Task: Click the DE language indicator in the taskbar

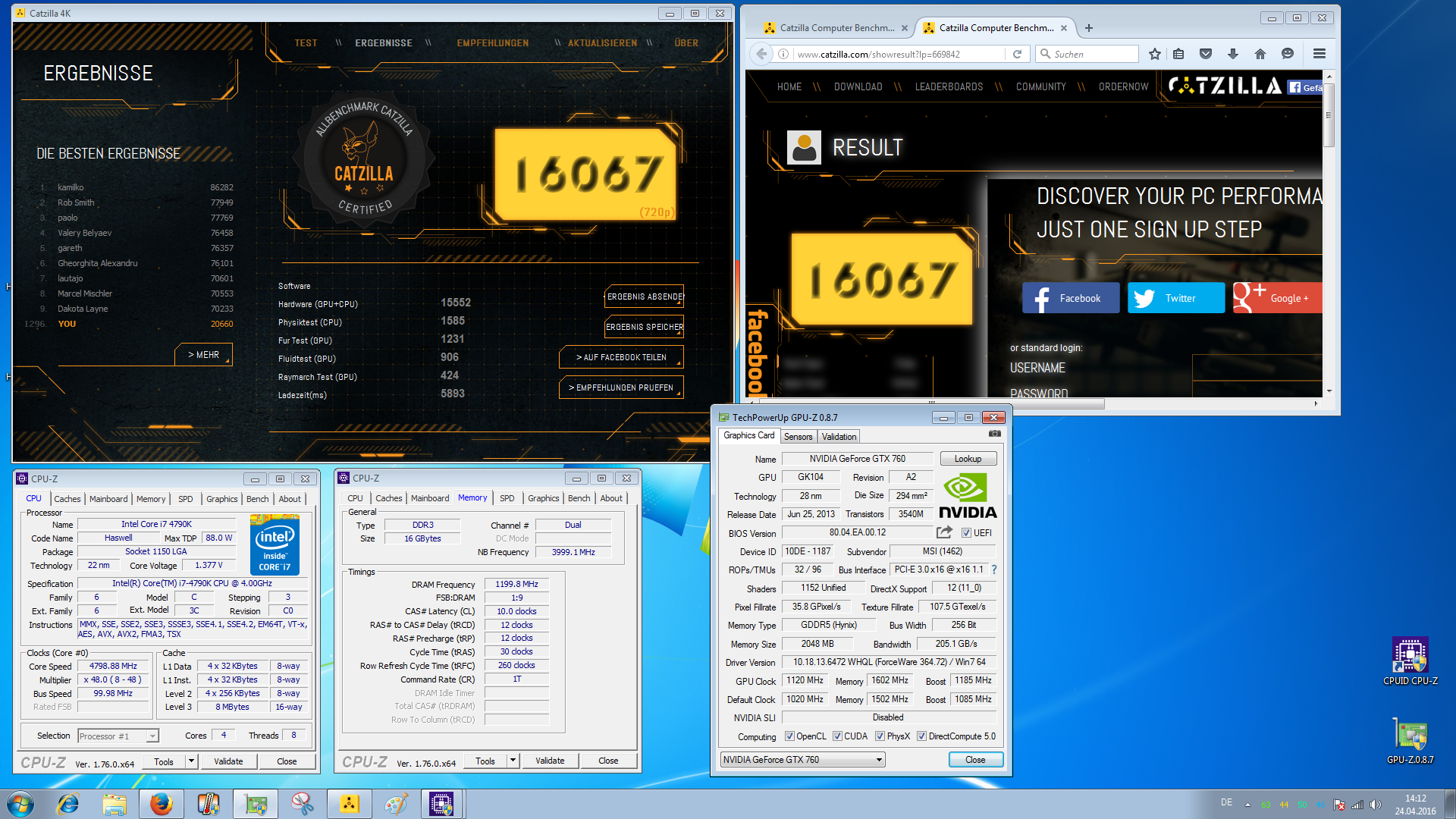Action: tap(1226, 802)
